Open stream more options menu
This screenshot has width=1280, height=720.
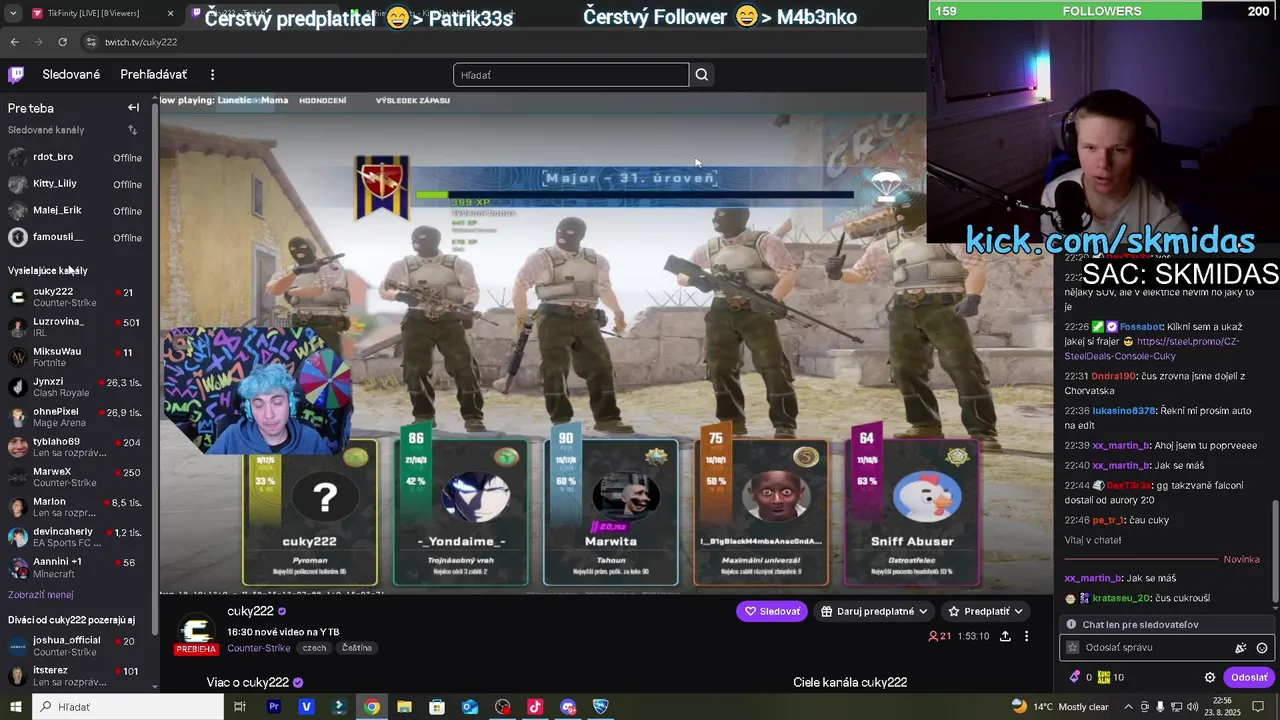tap(1026, 636)
